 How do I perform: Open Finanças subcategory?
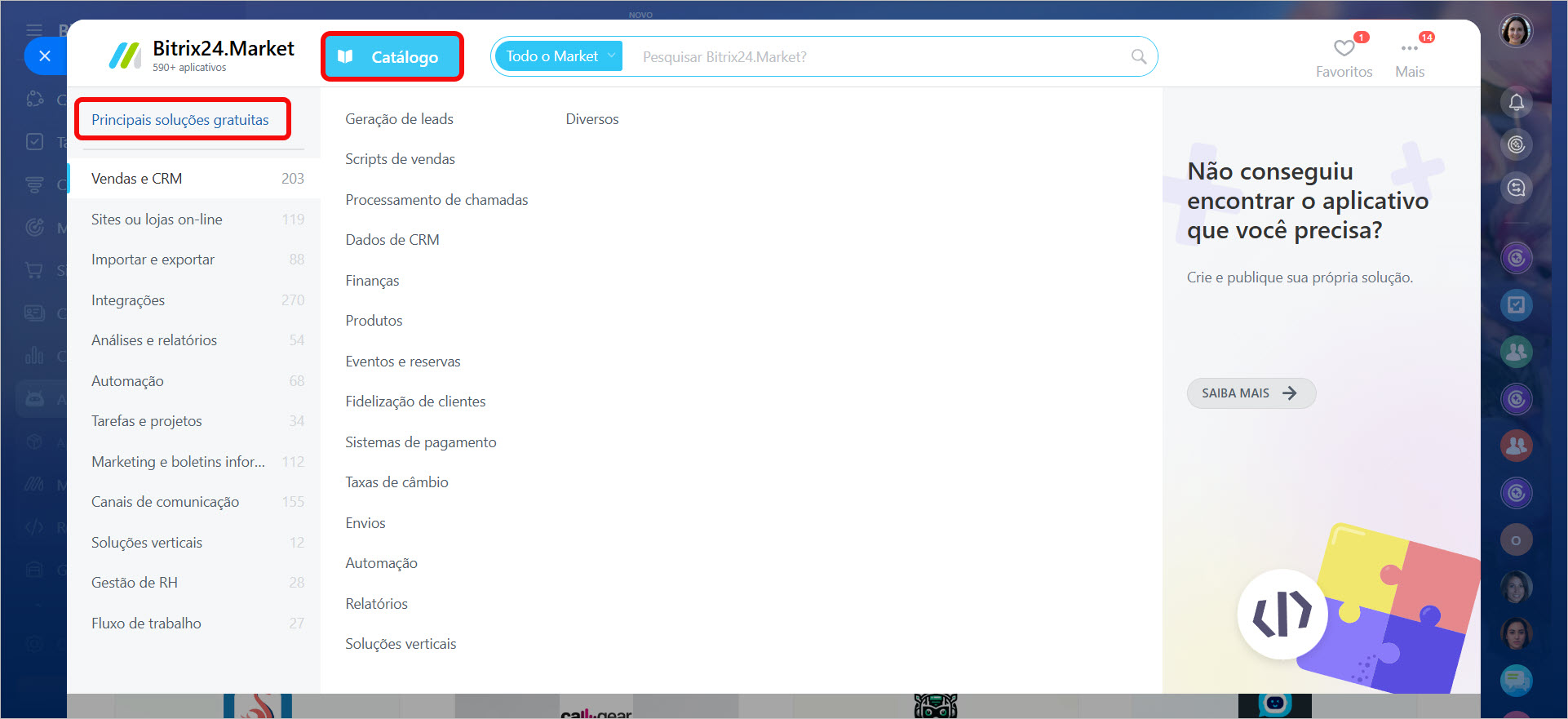point(372,281)
